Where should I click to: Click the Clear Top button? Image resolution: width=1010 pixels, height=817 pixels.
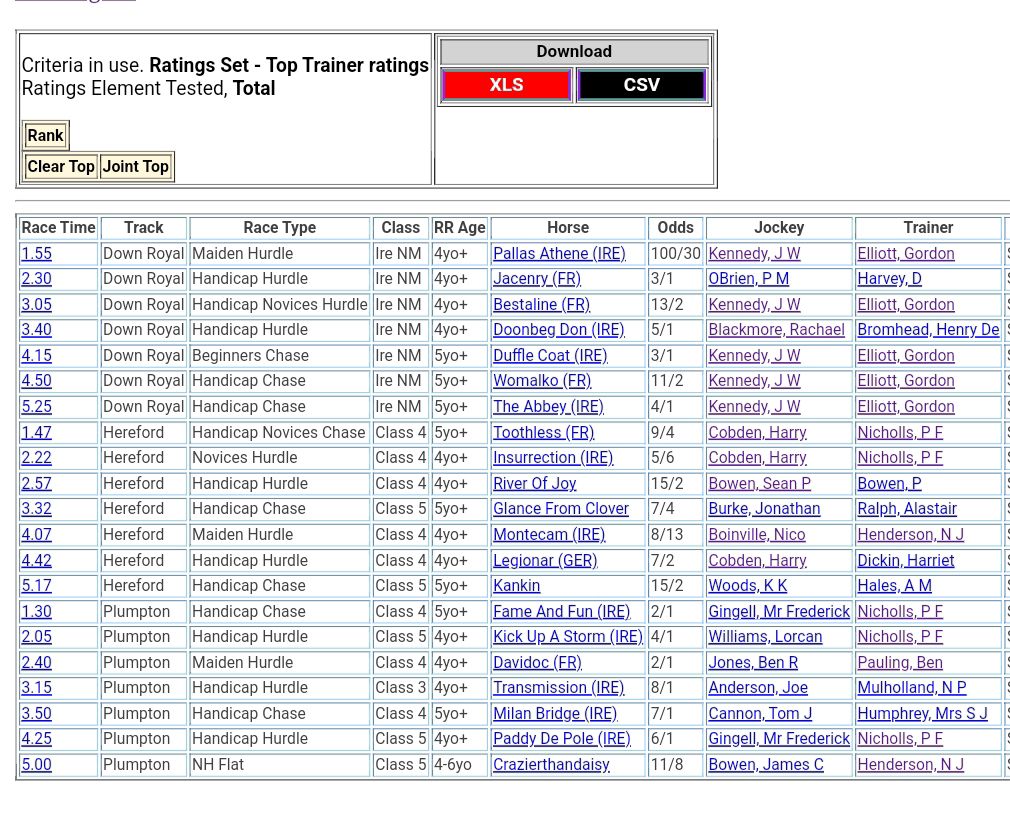(x=61, y=167)
